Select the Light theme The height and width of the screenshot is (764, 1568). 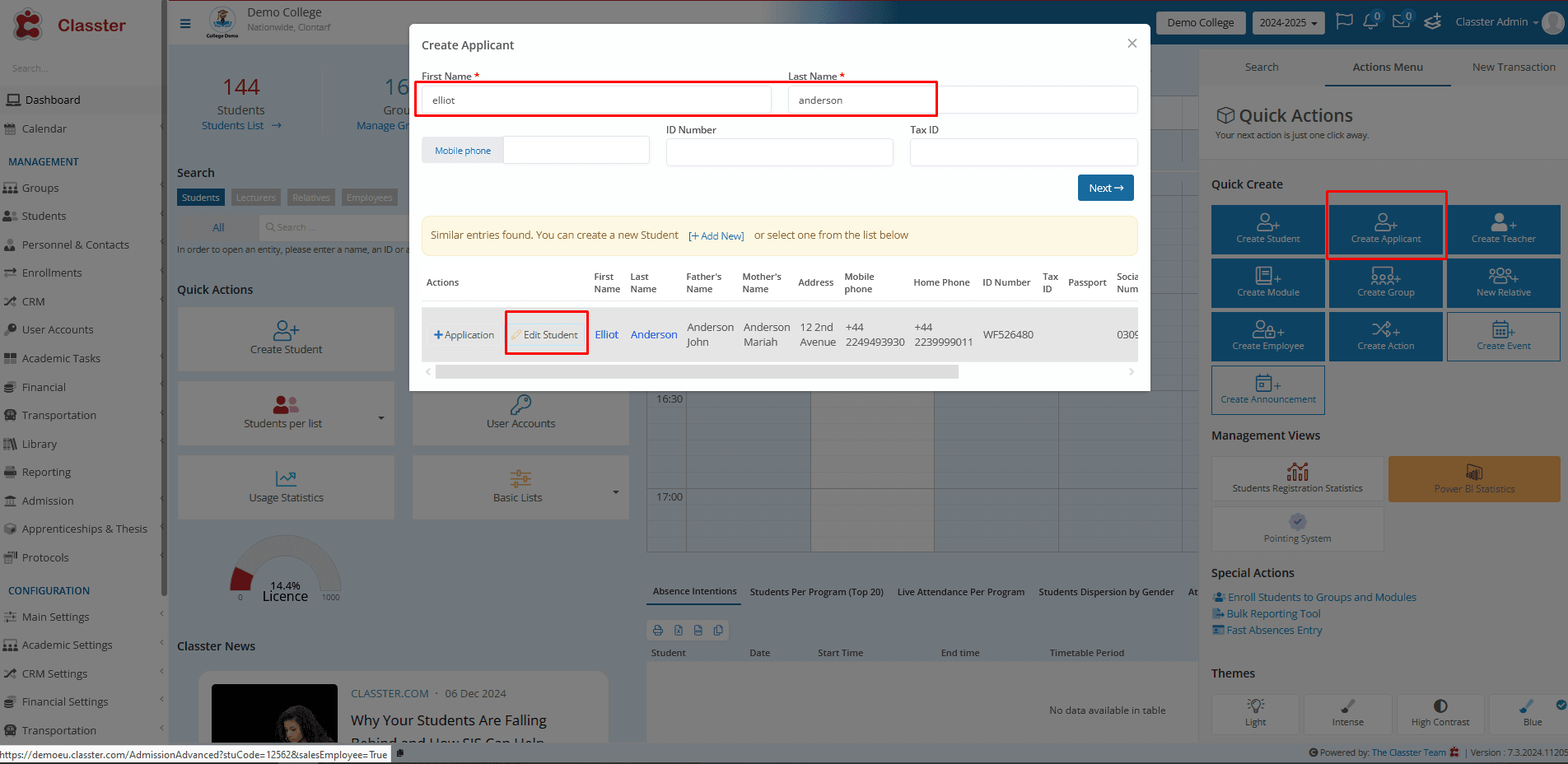point(1255,714)
